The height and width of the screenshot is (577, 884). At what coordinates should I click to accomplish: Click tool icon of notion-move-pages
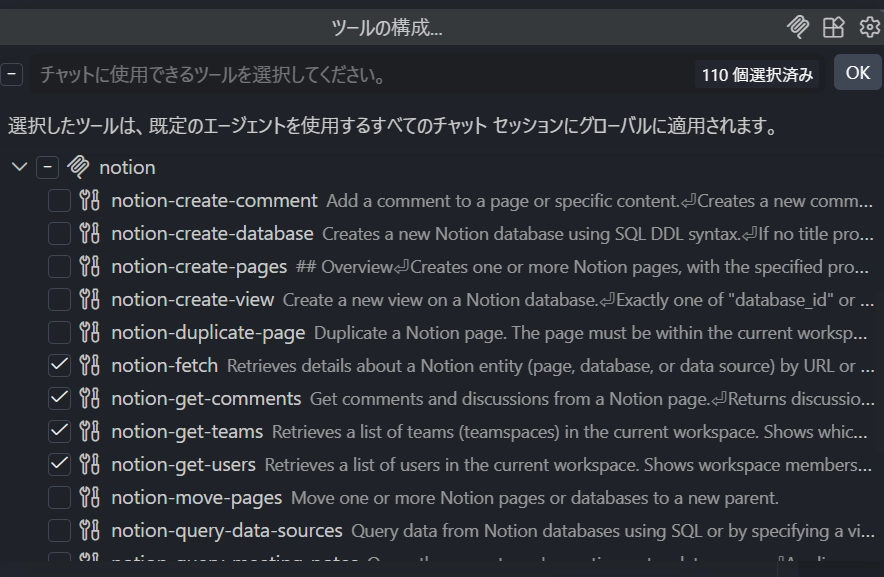(90, 497)
